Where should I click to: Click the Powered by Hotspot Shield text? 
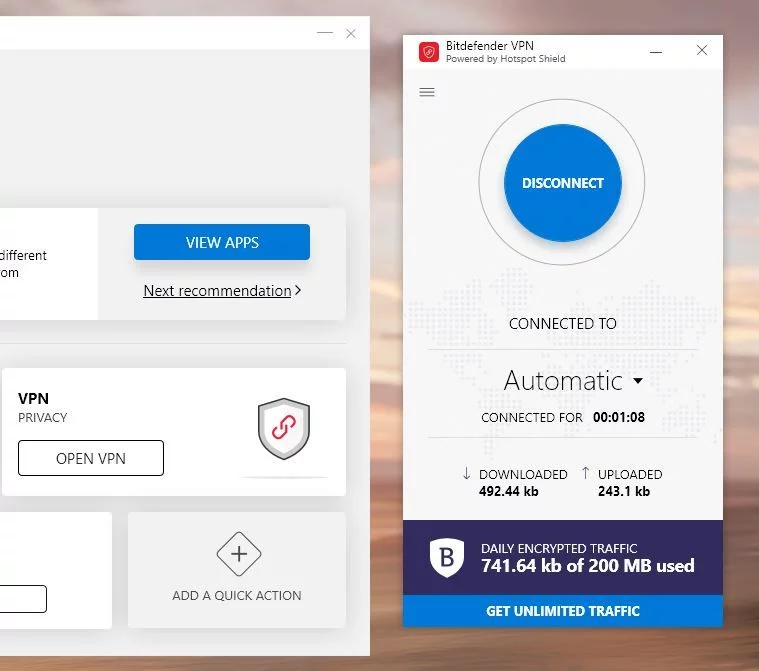click(x=505, y=59)
